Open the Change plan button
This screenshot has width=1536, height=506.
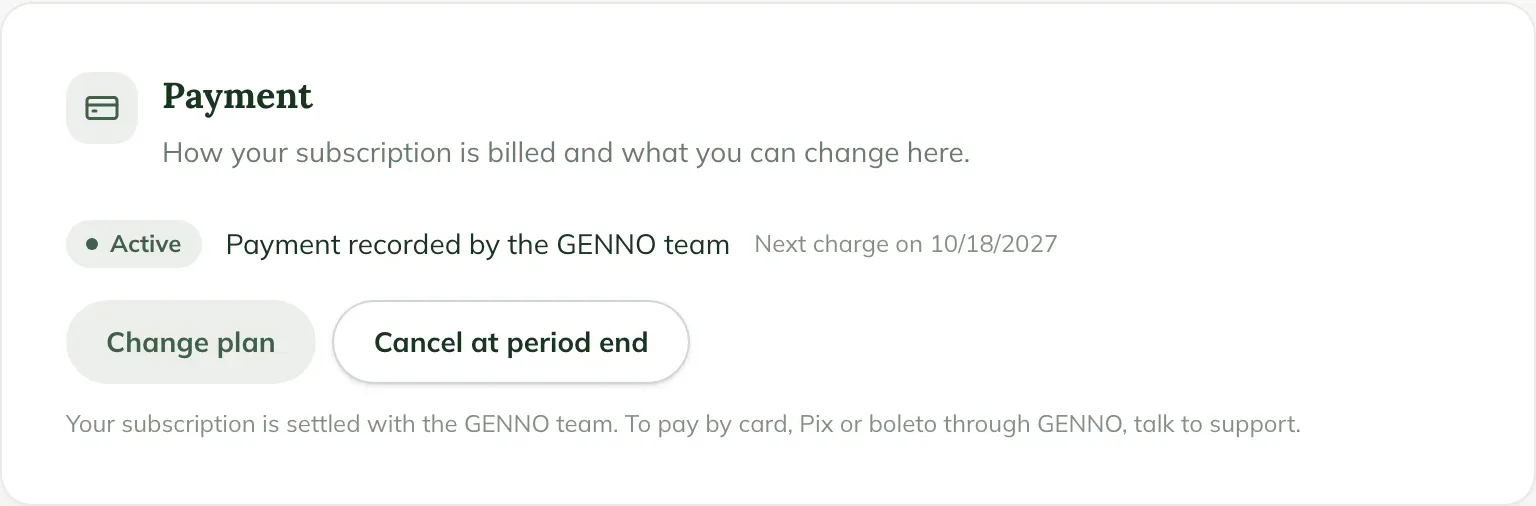(x=191, y=342)
